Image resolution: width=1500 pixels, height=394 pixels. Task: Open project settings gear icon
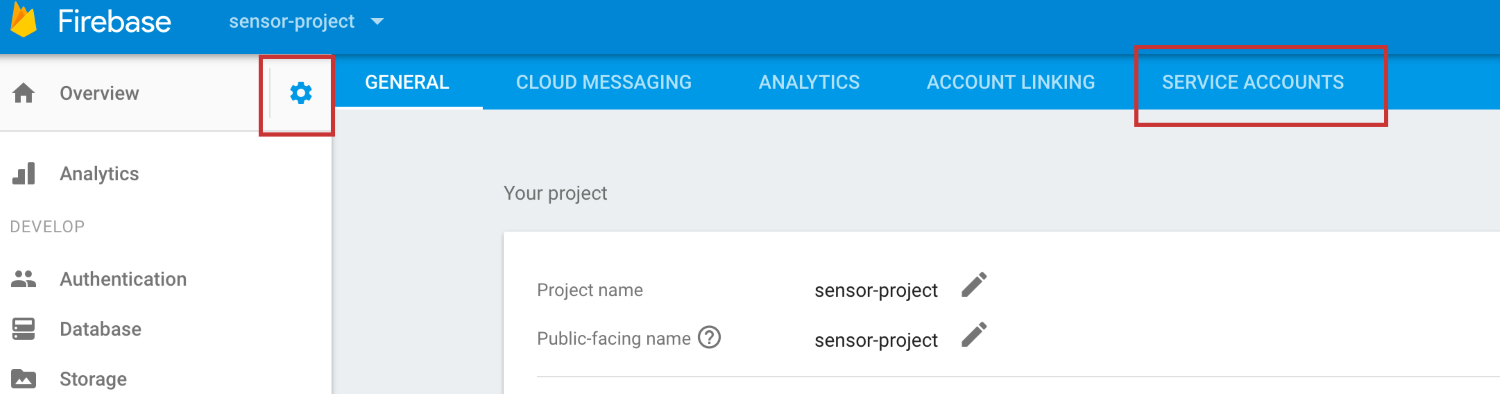(x=300, y=93)
